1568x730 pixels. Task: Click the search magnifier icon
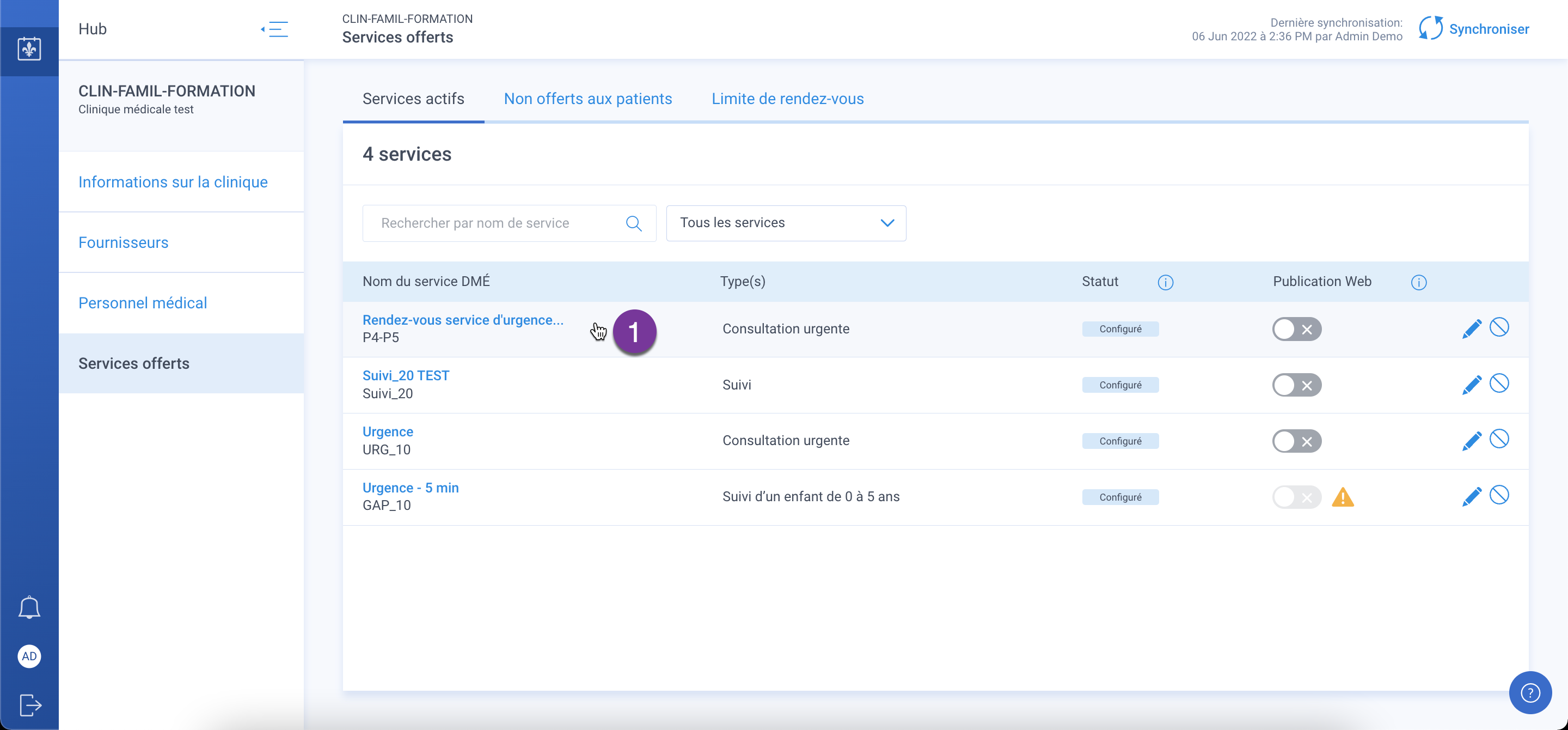(634, 223)
